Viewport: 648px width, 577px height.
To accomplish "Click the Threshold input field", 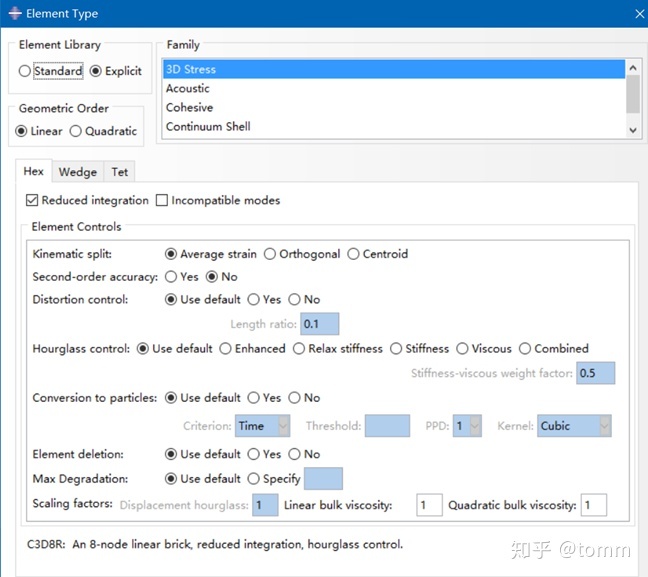I will pos(388,426).
